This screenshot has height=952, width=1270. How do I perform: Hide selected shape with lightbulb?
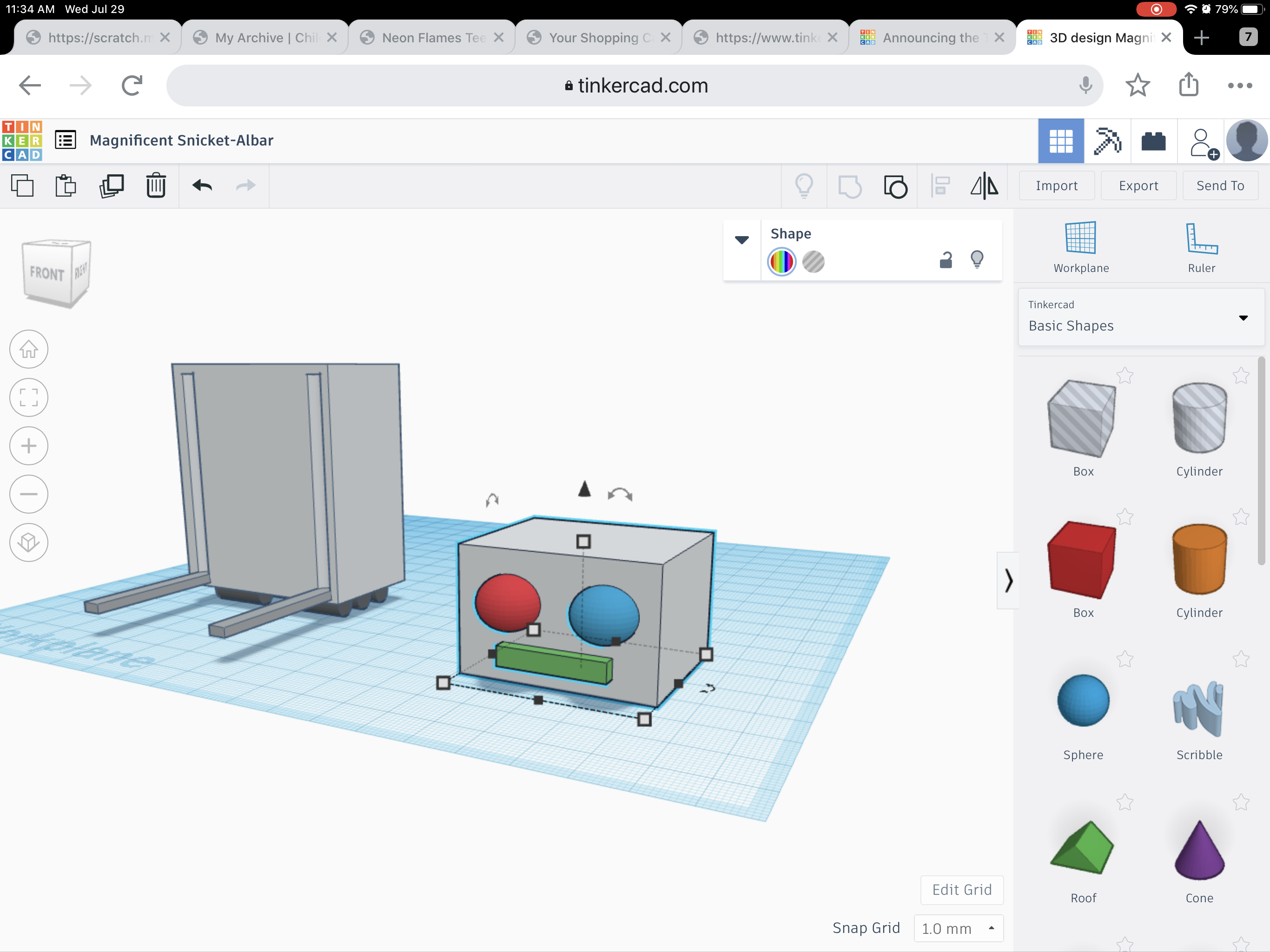coord(977,259)
